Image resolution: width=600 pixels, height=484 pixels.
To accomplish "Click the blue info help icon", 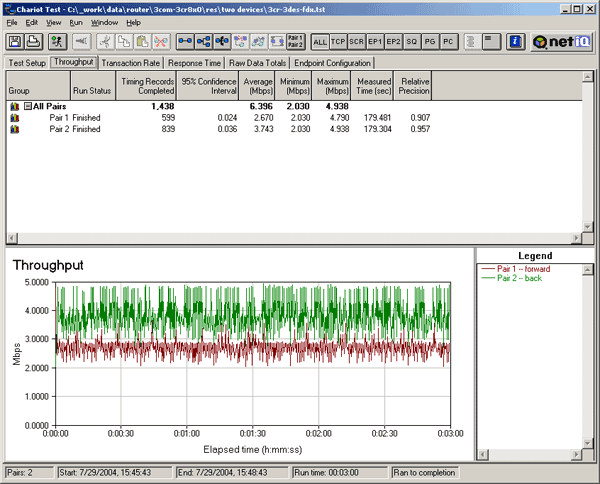I will [x=515, y=41].
